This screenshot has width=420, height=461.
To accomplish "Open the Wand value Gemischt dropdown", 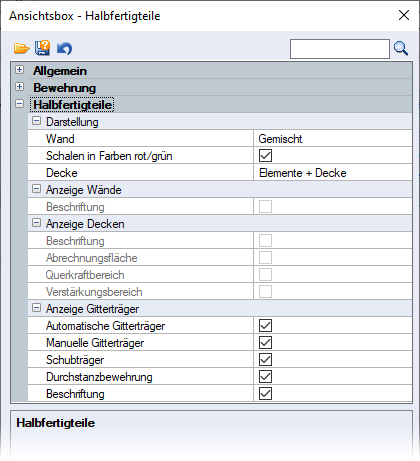I will [x=333, y=138].
